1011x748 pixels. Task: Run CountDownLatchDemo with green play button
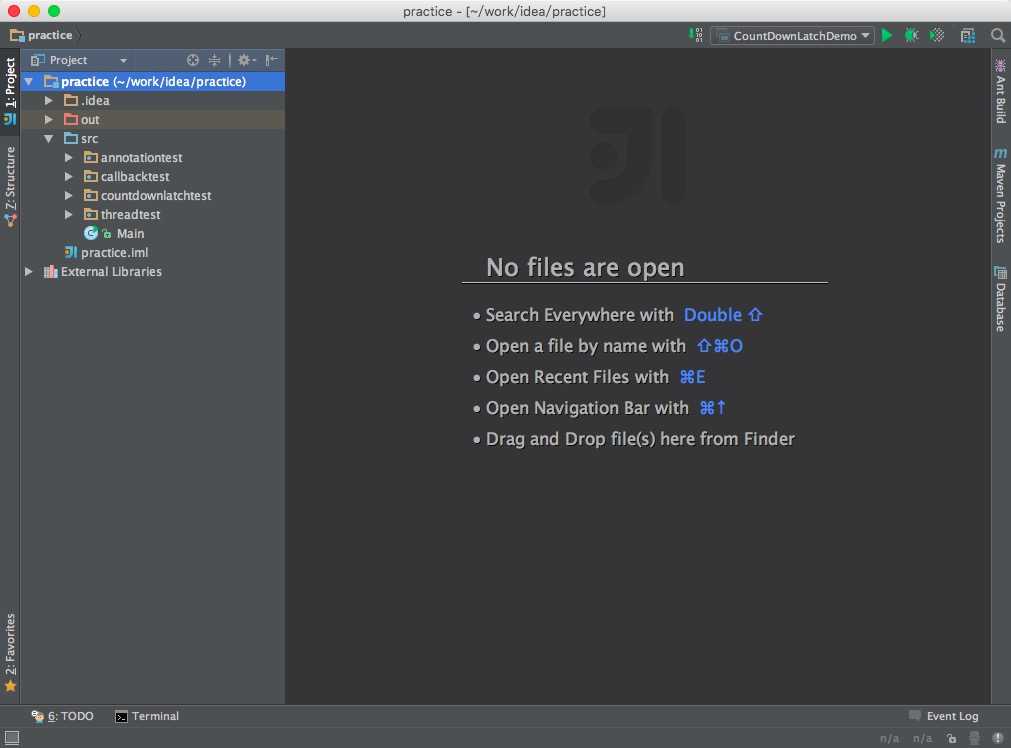tap(887, 35)
